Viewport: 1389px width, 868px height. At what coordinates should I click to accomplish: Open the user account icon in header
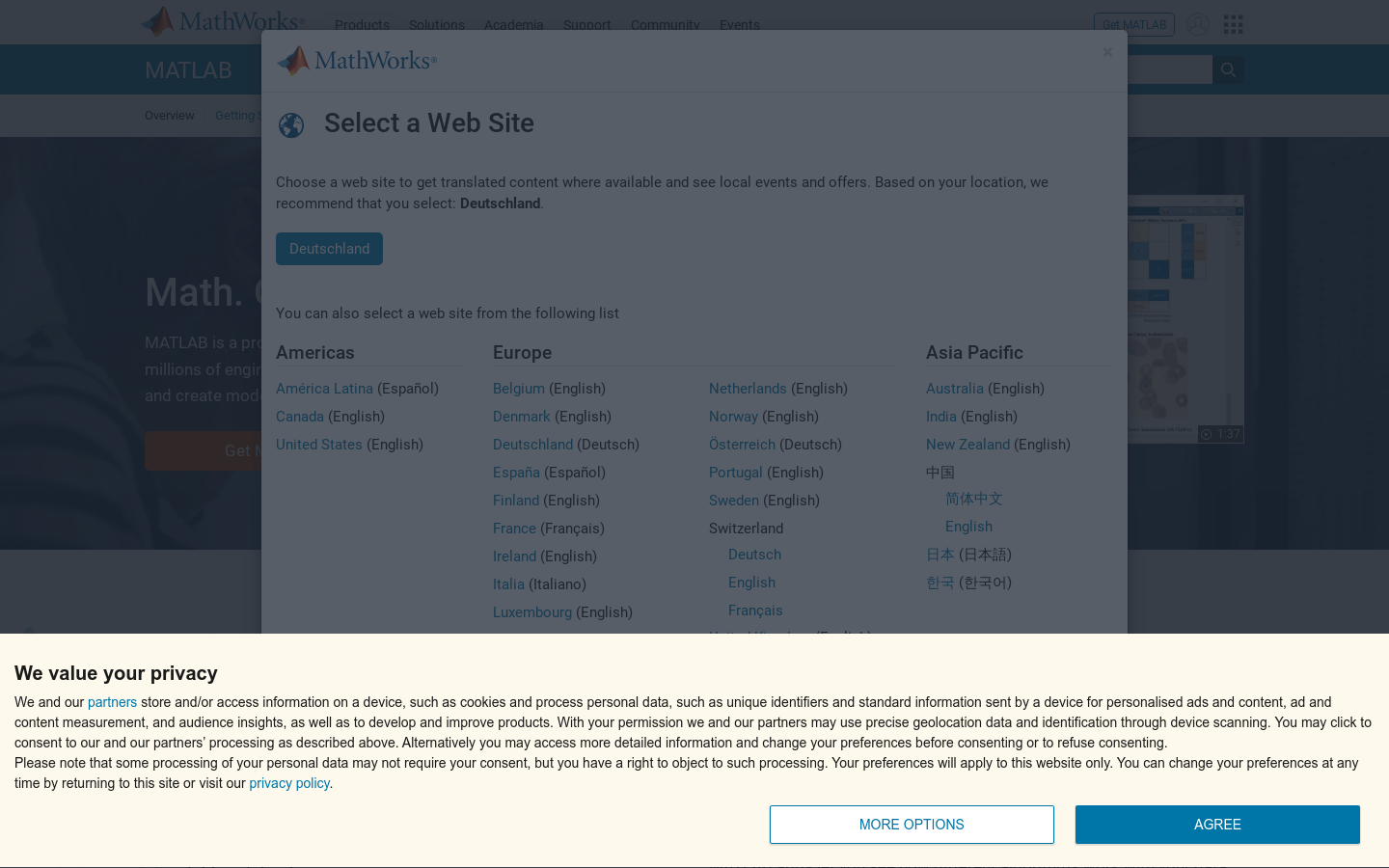point(1197,24)
